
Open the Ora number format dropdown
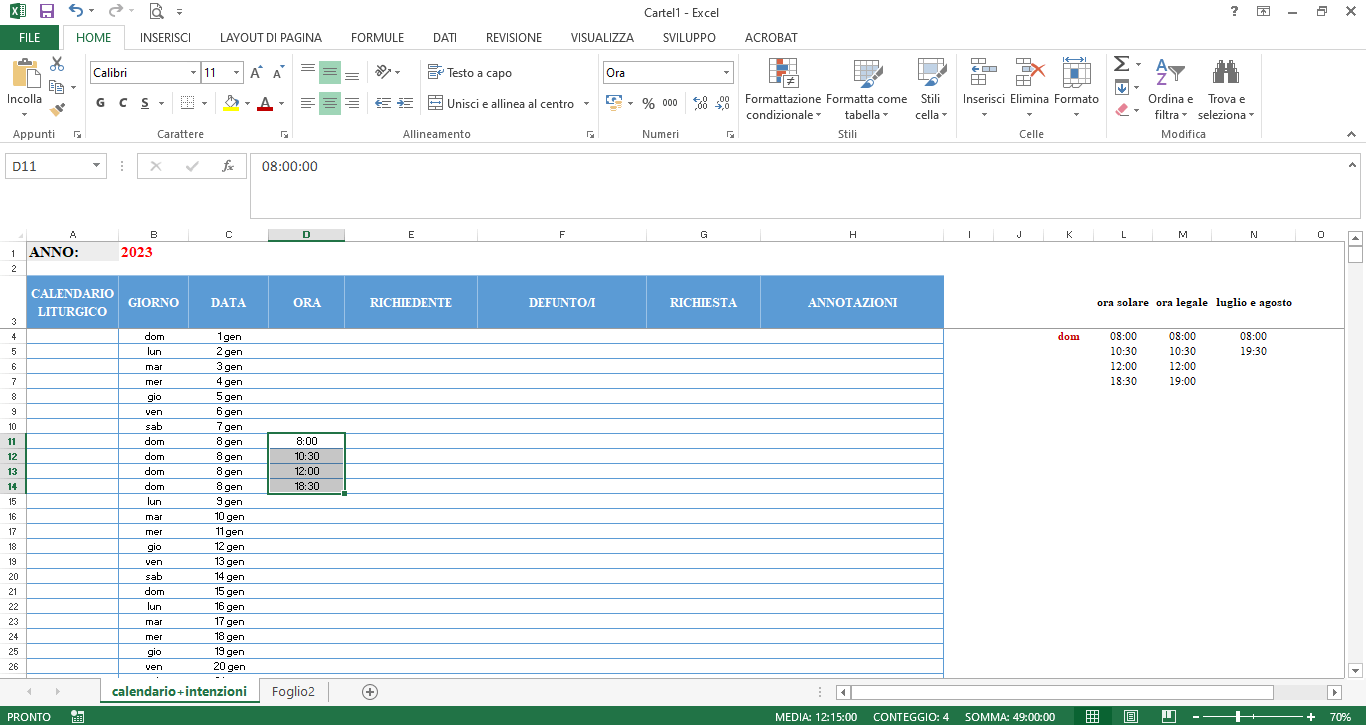pyautogui.click(x=727, y=73)
